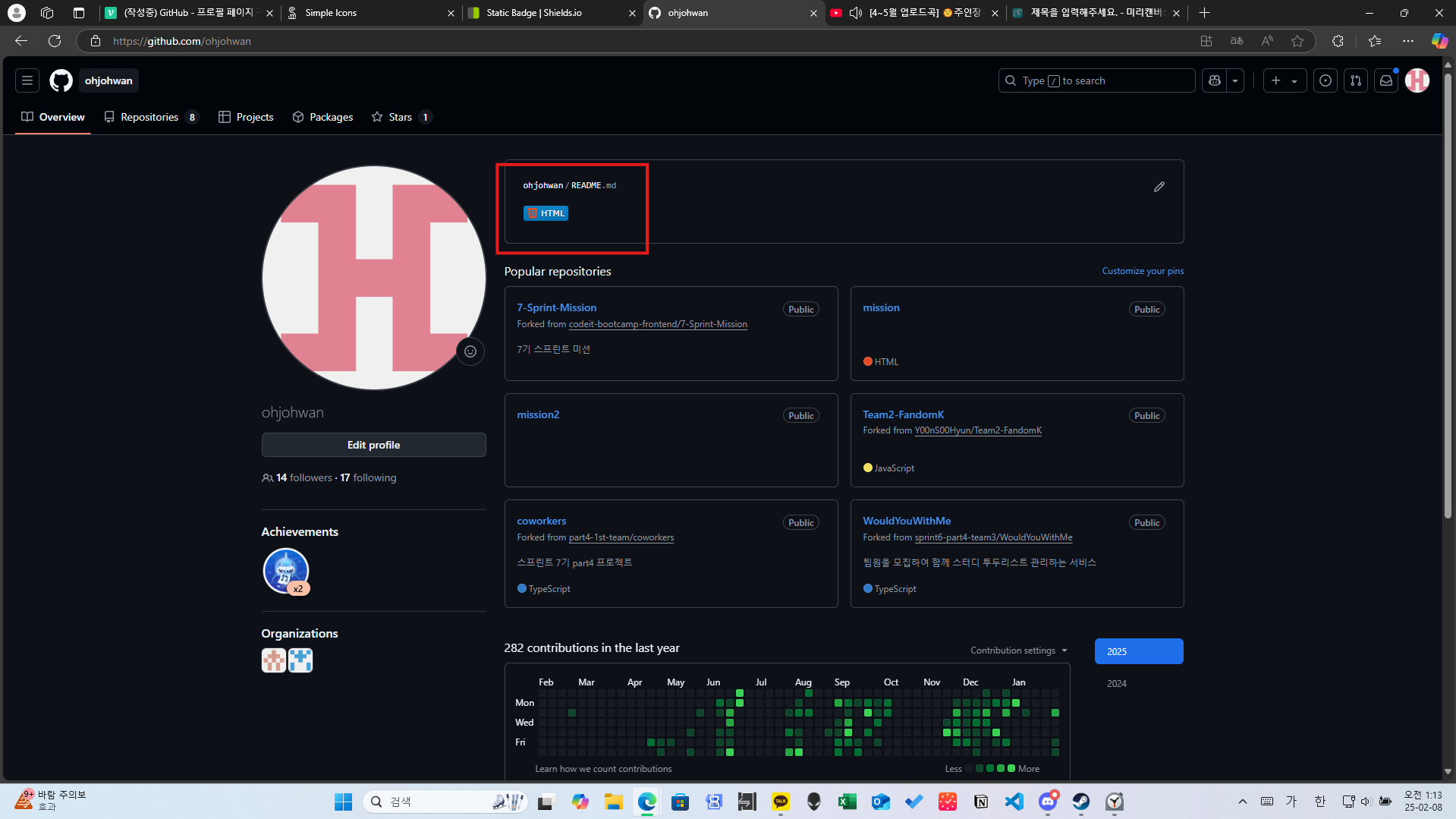The width and height of the screenshot is (1456, 819).
Task: Switch to the Simple Icons browser tab
Action: click(x=372, y=13)
